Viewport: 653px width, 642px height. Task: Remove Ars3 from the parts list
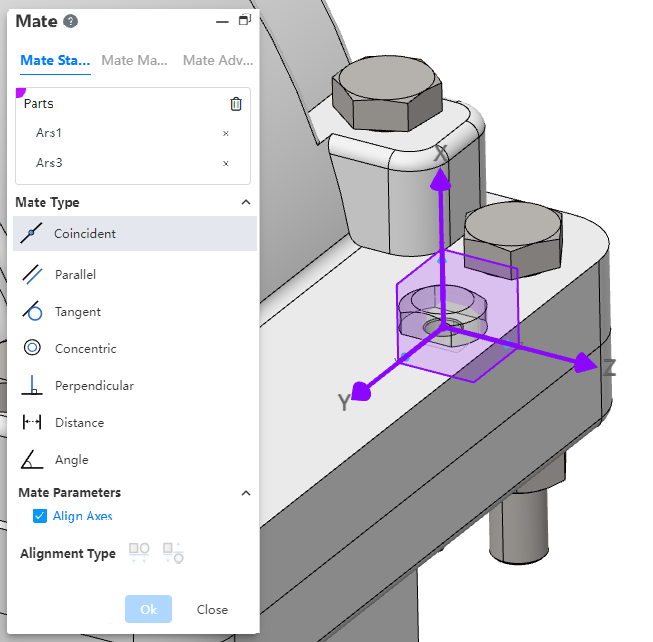click(225, 163)
